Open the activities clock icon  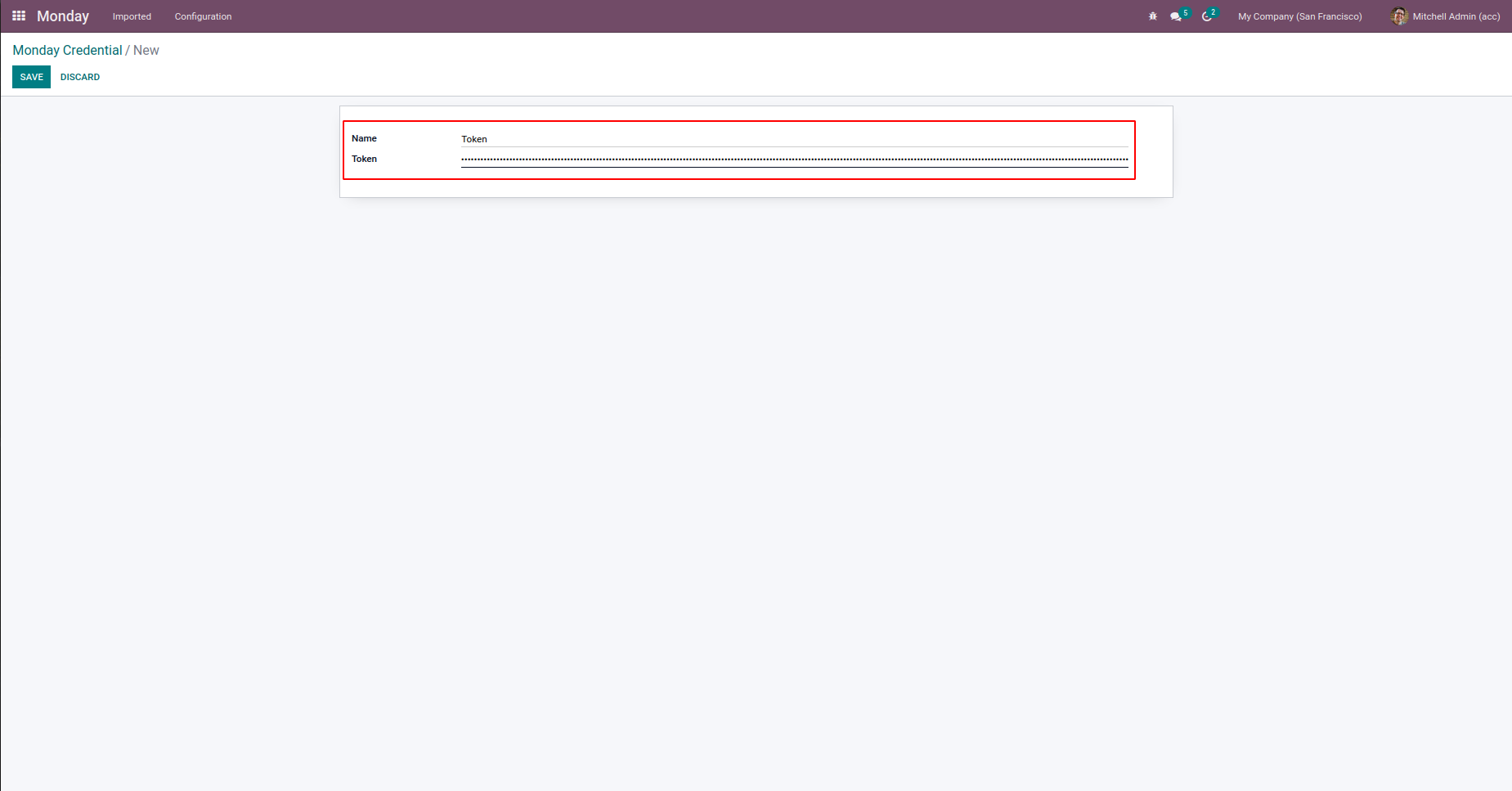pos(1207,16)
